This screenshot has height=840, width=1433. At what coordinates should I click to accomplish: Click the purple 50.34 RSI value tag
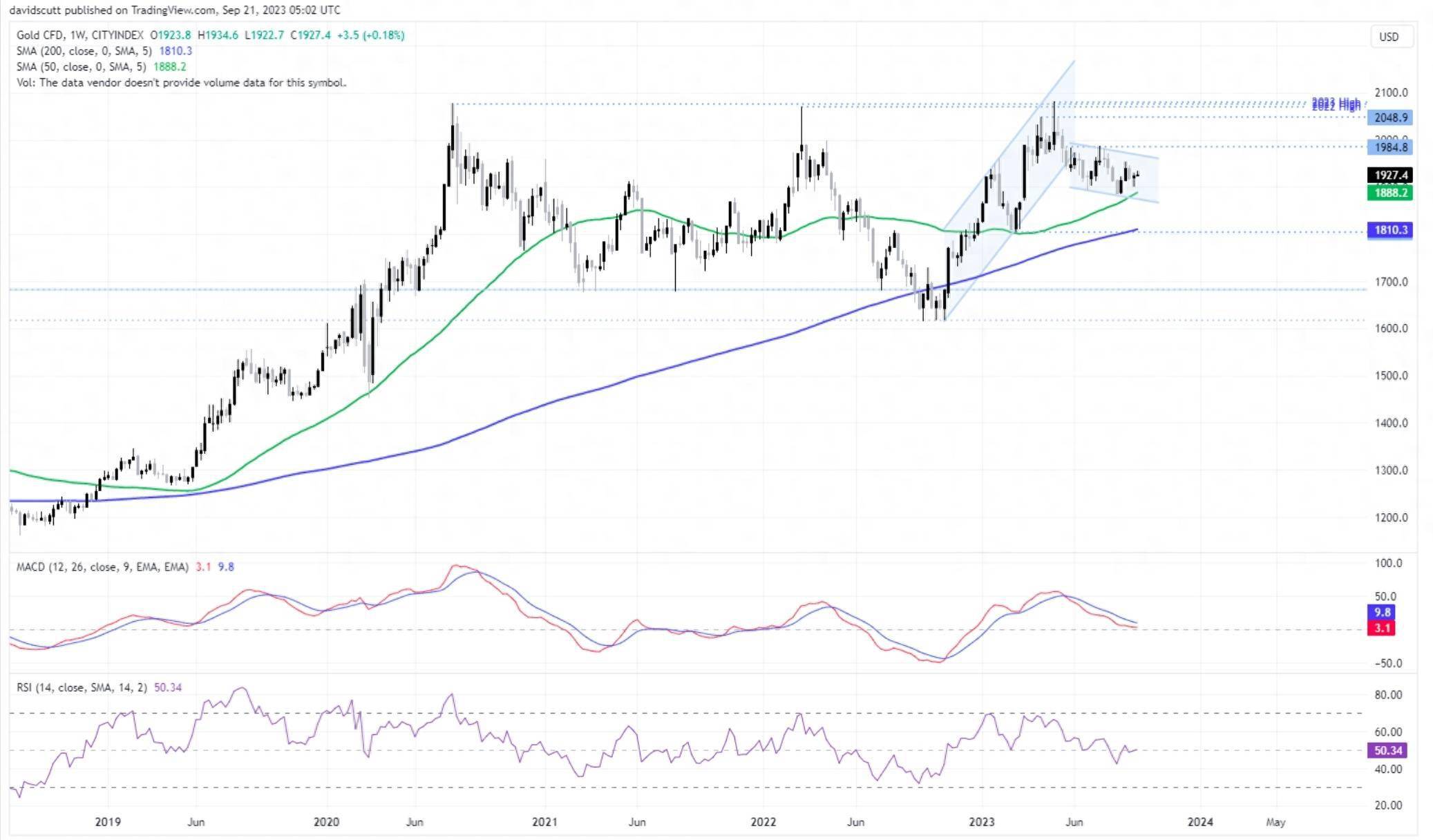tap(1387, 750)
